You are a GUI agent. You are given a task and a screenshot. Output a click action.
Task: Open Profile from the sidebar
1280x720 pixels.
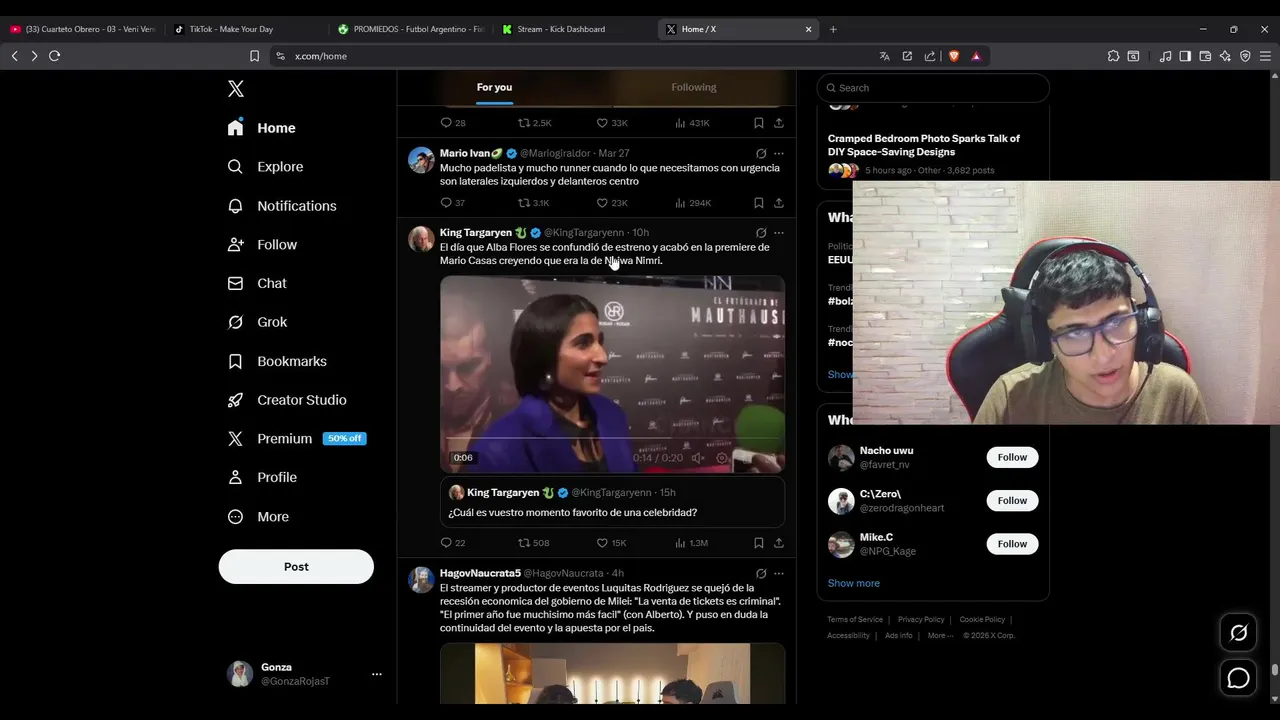point(263,478)
